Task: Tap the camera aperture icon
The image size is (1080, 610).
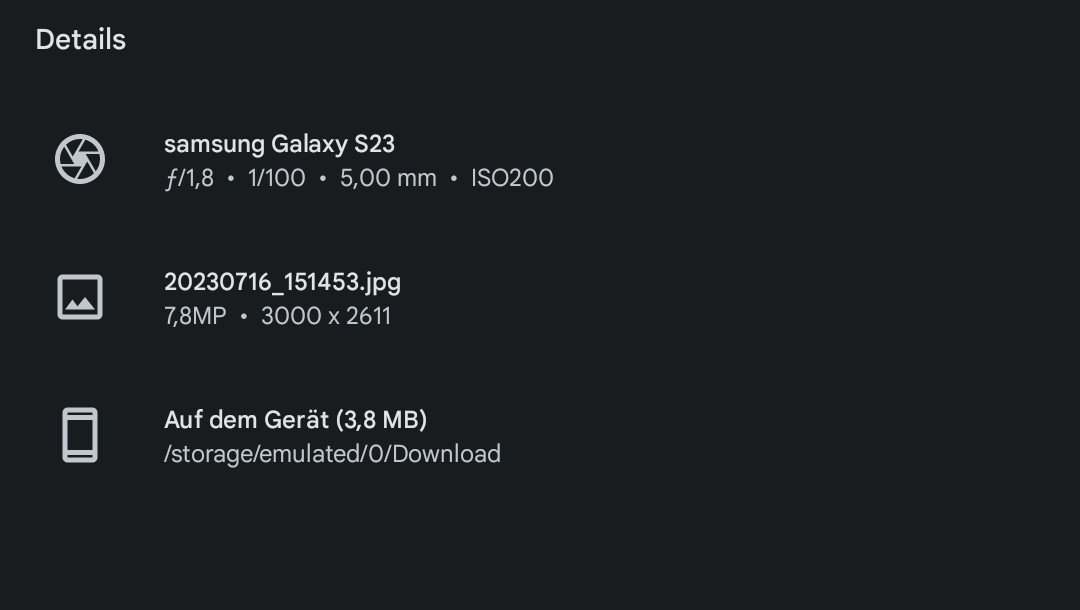Action: tap(80, 160)
